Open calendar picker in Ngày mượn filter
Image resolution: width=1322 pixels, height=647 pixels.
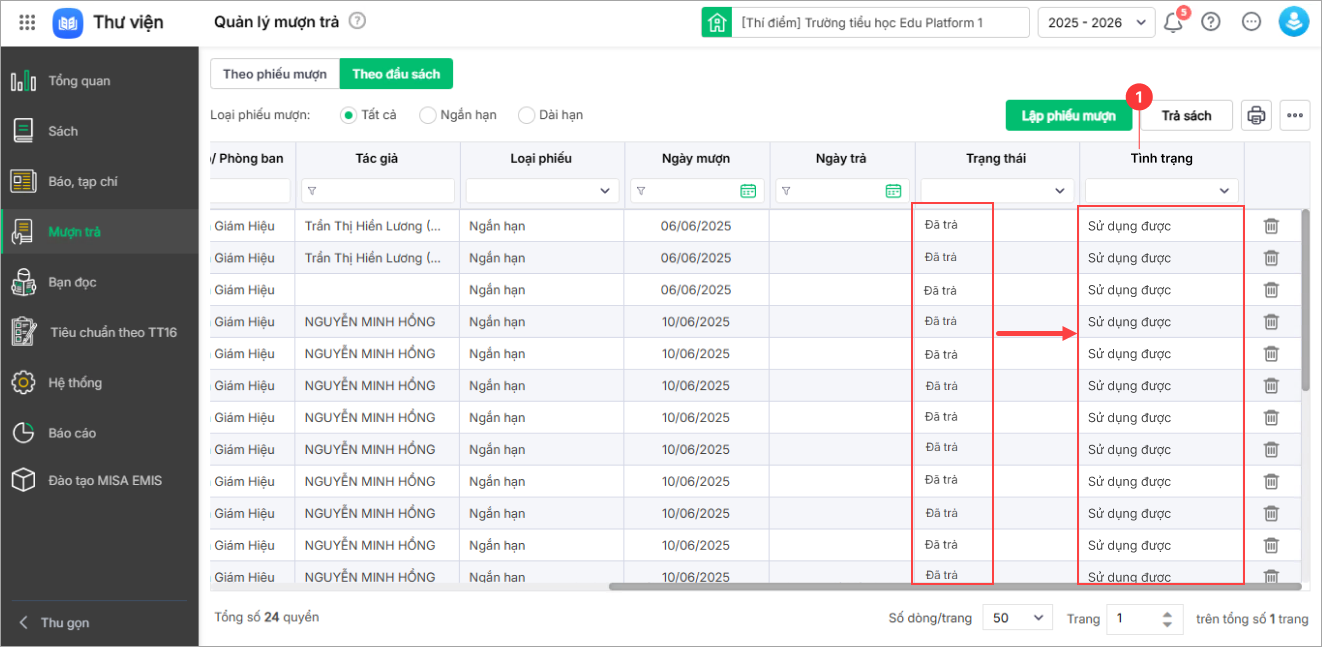(x=748, y=191)
